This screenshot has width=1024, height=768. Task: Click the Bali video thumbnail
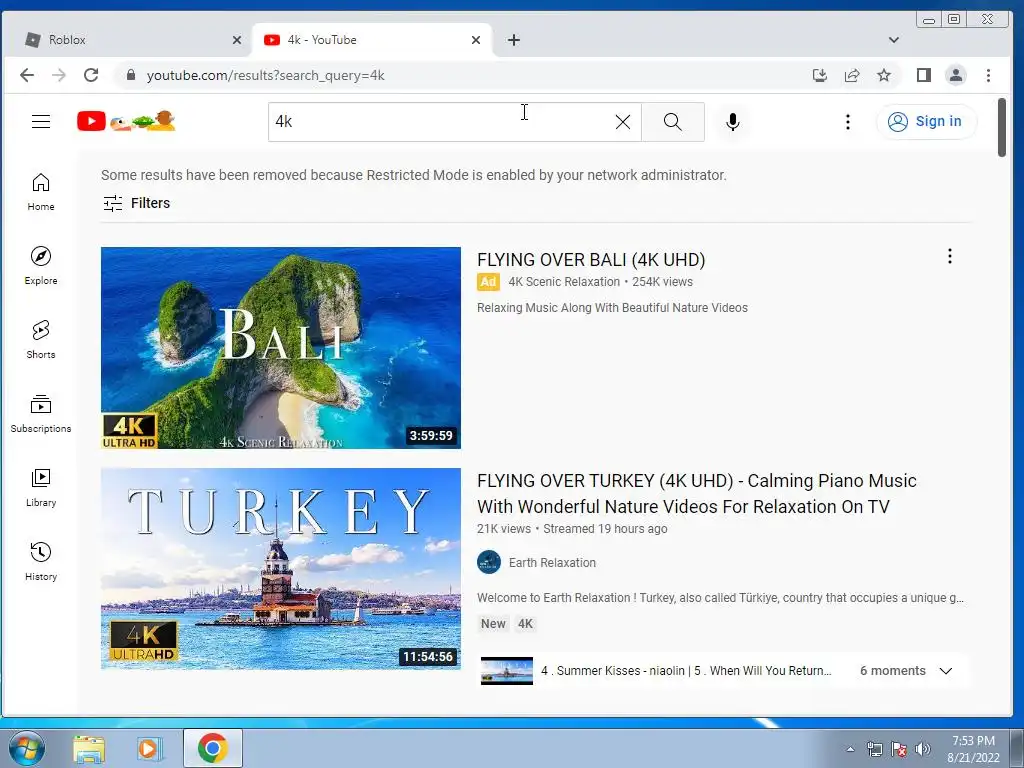[281, 347]
